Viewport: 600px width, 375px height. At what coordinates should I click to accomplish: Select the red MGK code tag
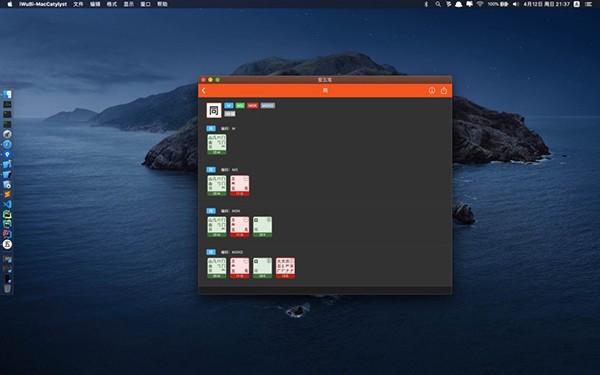[x=253, y=106]
